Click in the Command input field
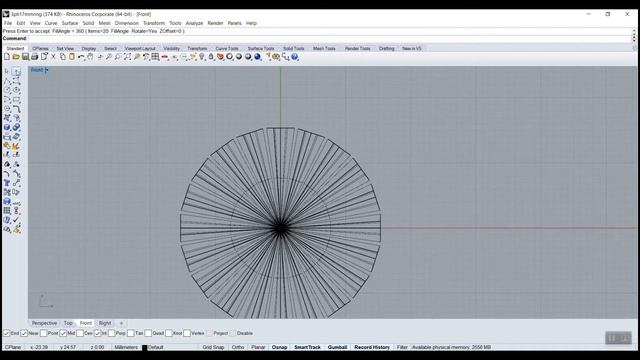 click(x=329, y=38)
